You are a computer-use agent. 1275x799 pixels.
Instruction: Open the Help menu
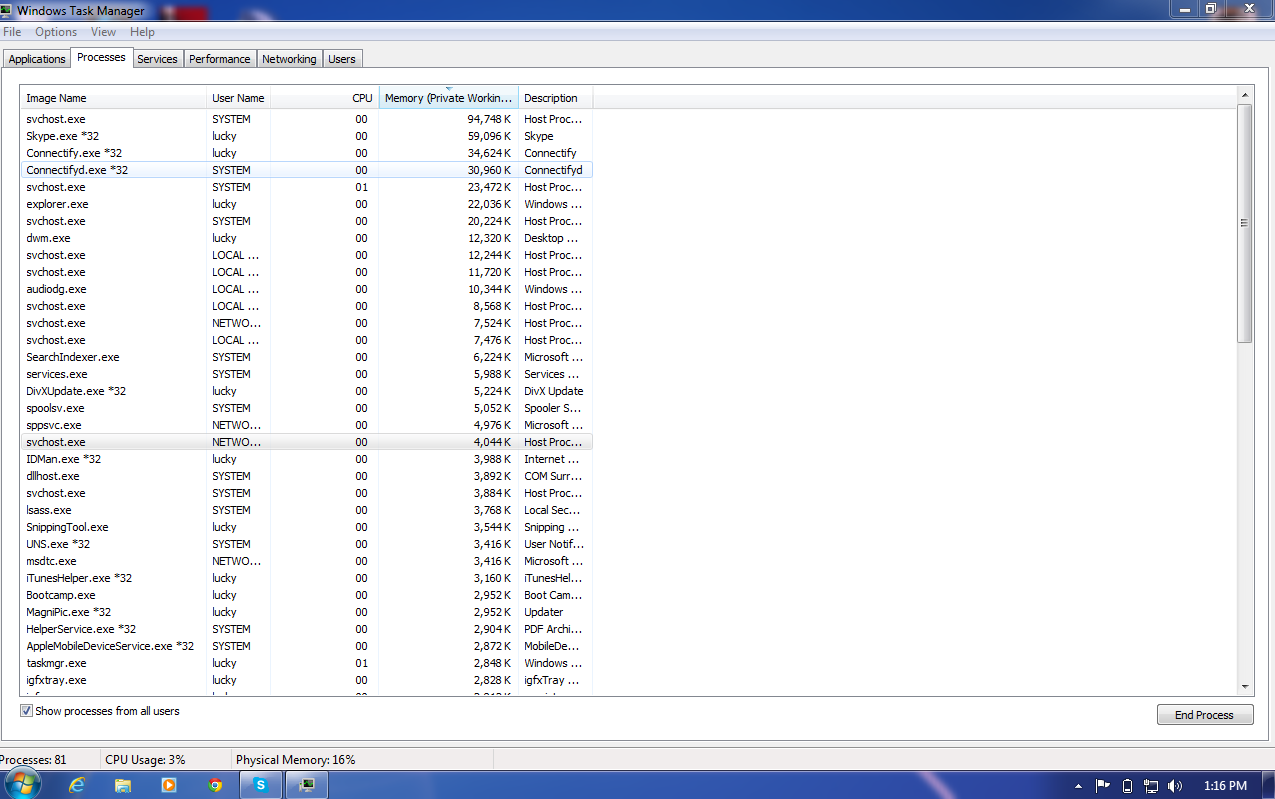click(142, 32)
